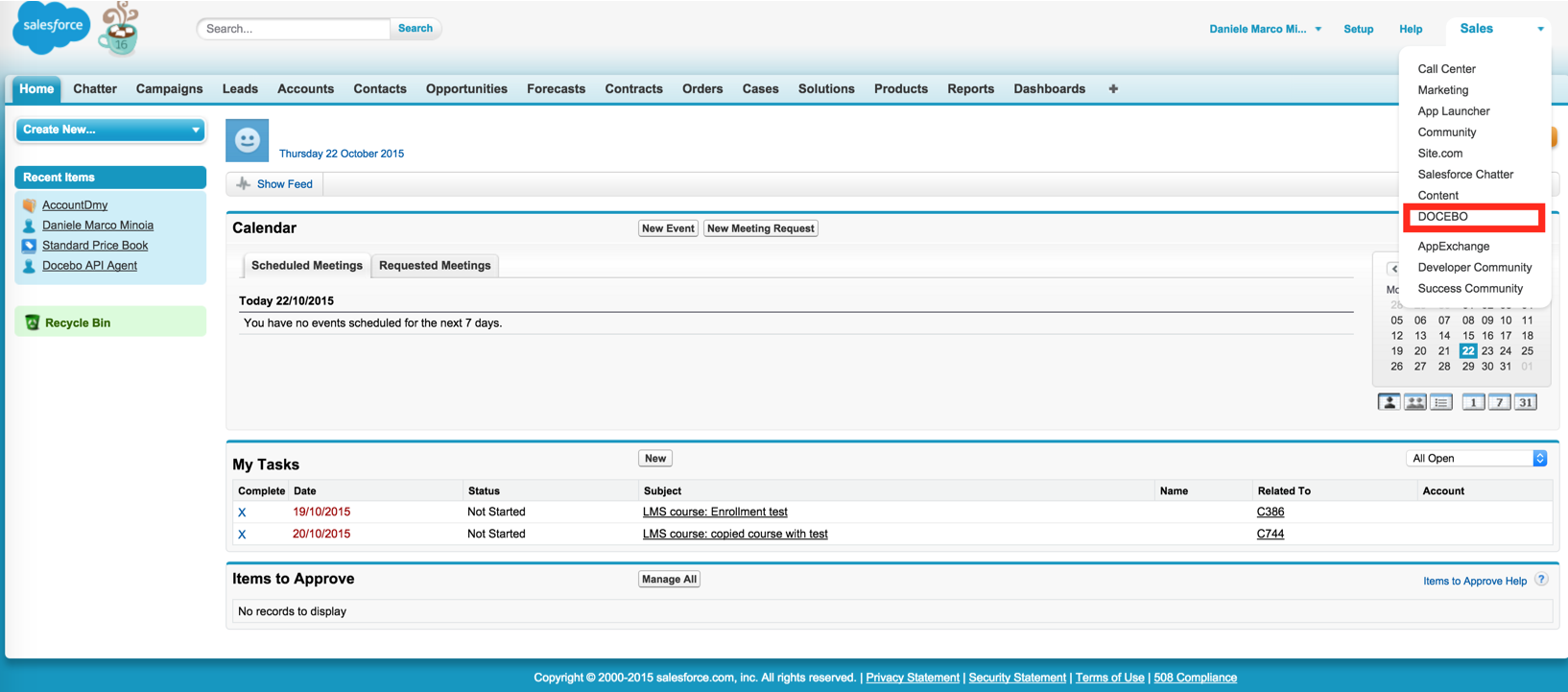Screen dimensions: 1568x692
Task: Switch to day view calendar icon
Action: pos(1473,402)
